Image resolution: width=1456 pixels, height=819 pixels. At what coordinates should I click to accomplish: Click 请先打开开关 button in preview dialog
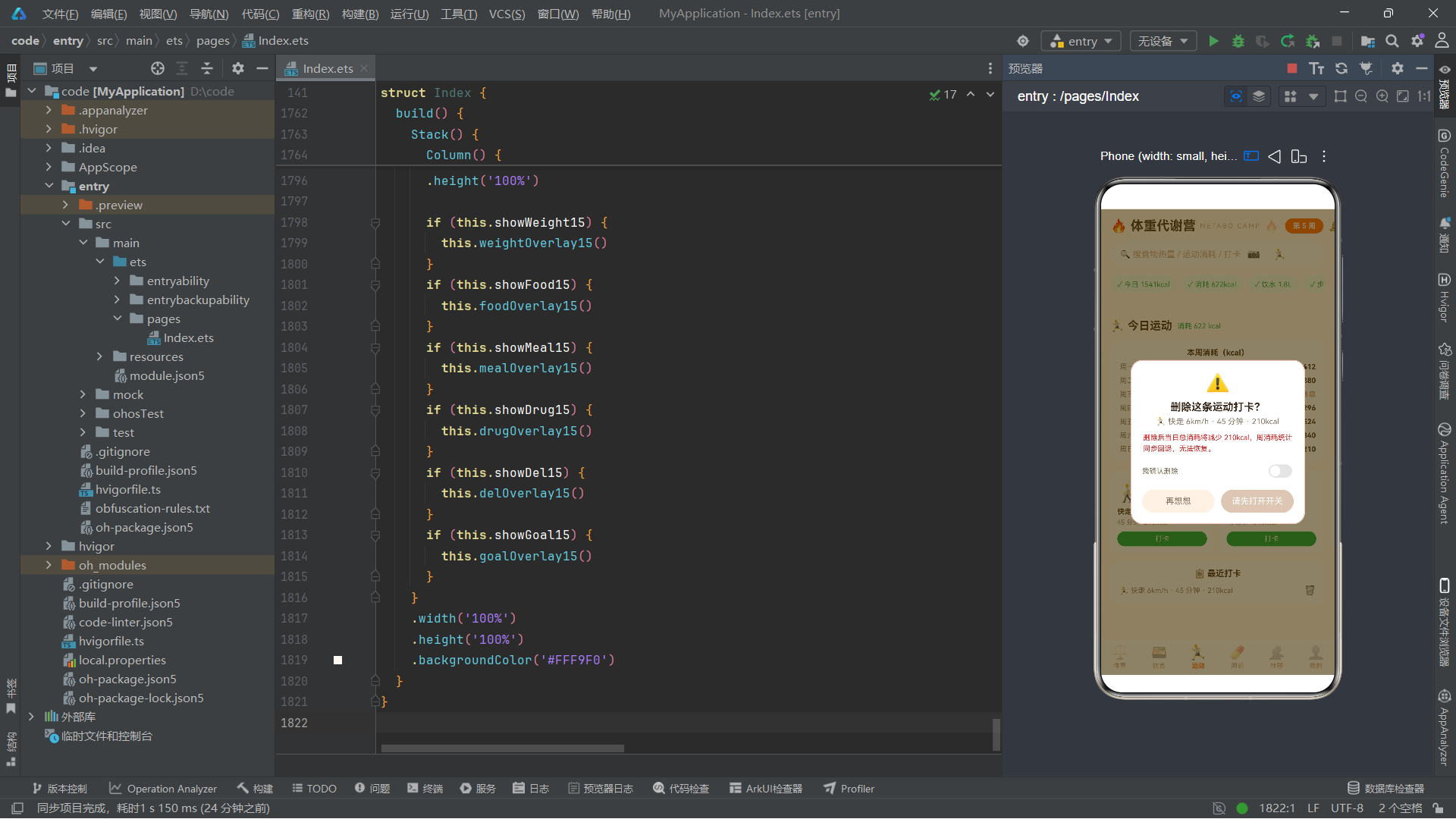[x=1257, y=501]
